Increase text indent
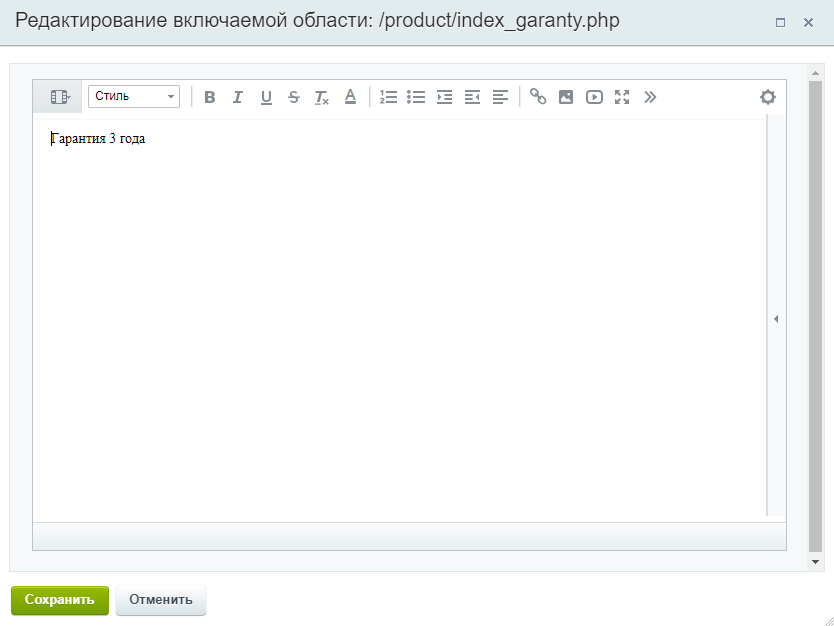 444,97
